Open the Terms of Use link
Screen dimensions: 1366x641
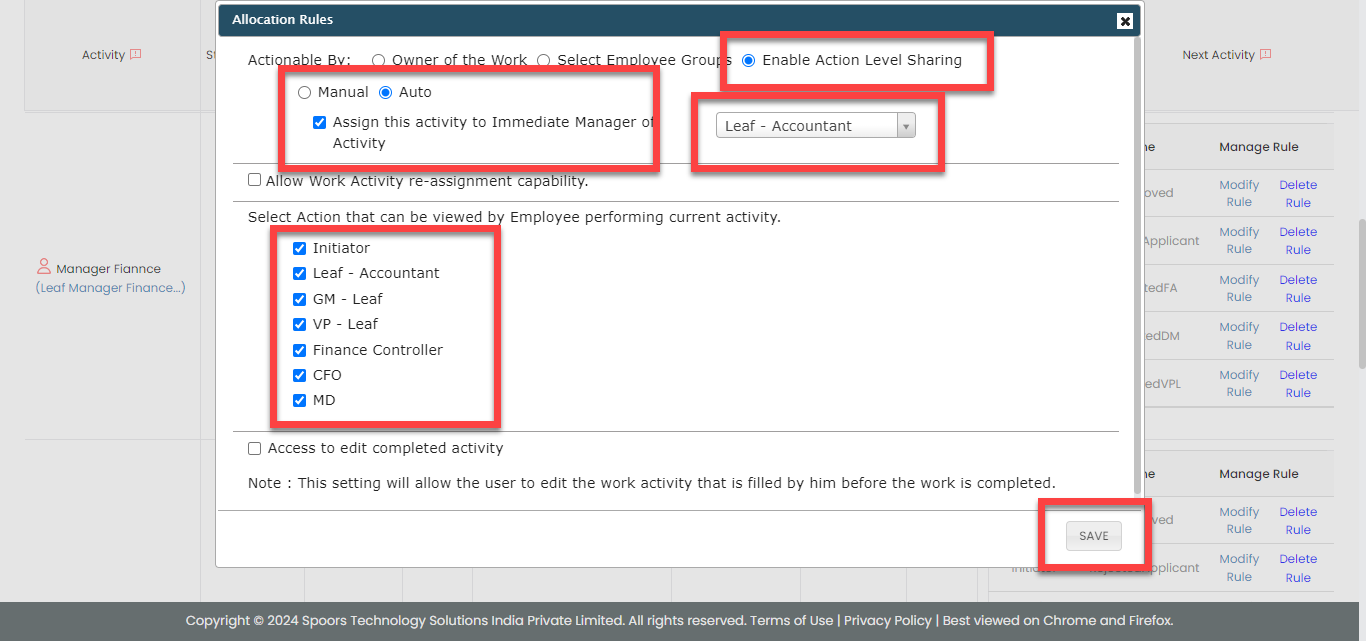click(x=791, y=620)
